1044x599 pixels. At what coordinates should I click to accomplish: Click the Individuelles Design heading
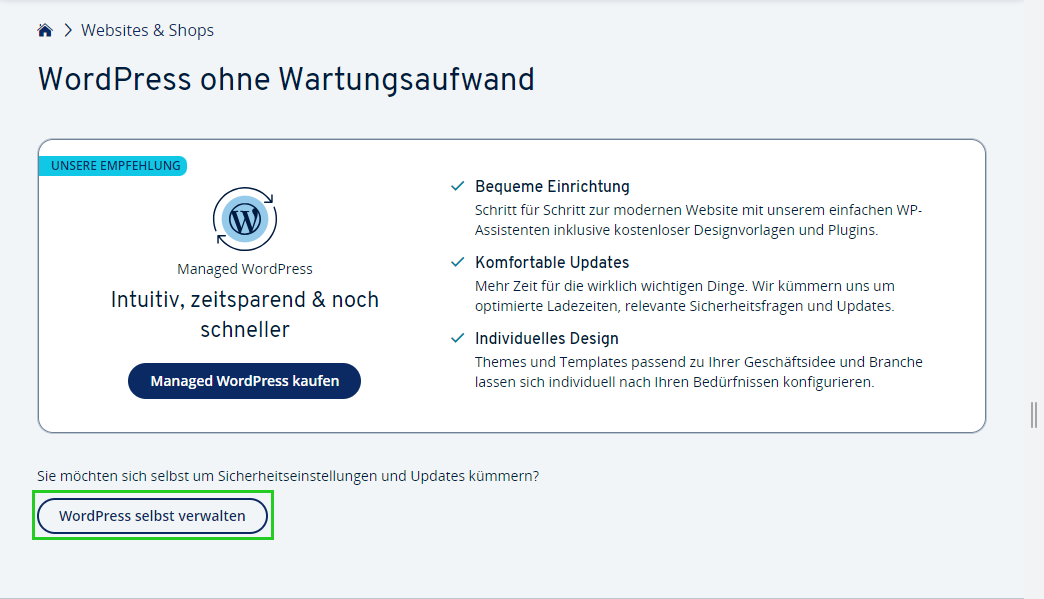pyautogui.click(x=548, y=338)
